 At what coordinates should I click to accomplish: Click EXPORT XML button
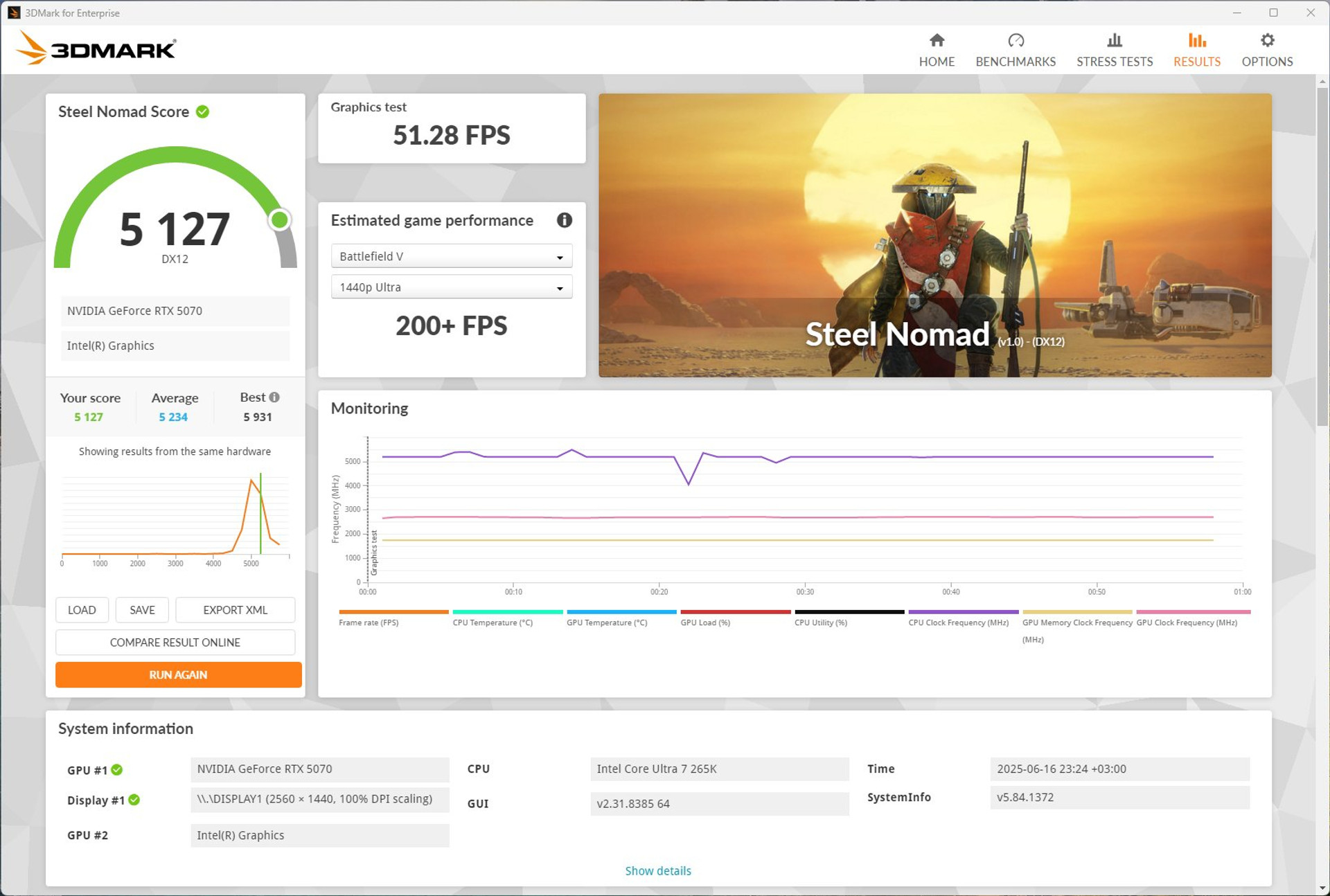[x=236, y=610]
